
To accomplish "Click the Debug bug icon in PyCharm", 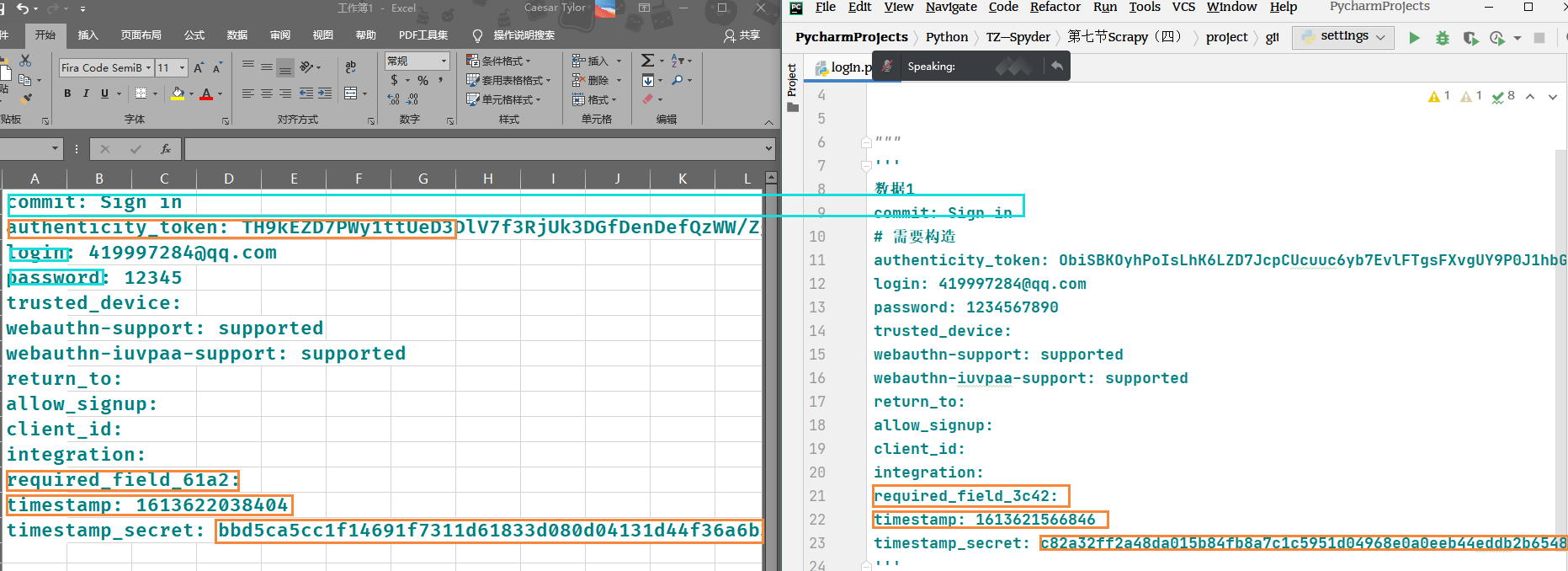I will pyautogui.click(x=1443, y=38).
